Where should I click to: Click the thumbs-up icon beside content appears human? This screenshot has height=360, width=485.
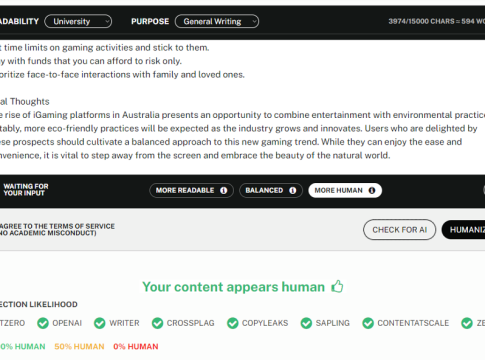point(337,286)
